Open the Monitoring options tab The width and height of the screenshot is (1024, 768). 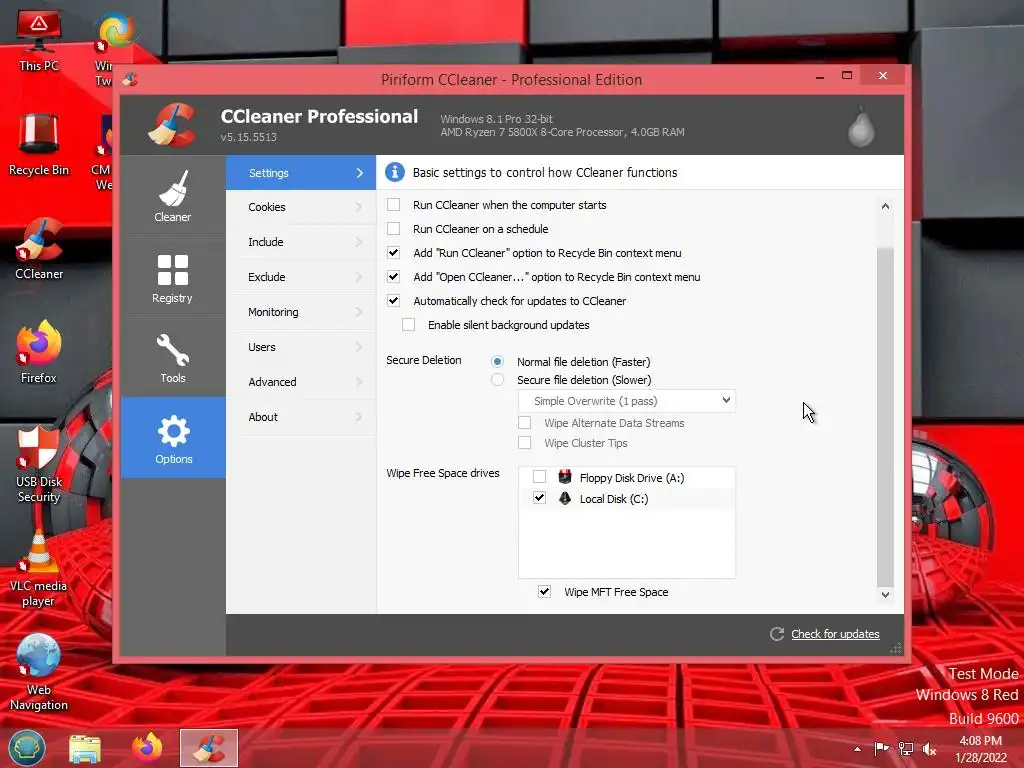301,312
